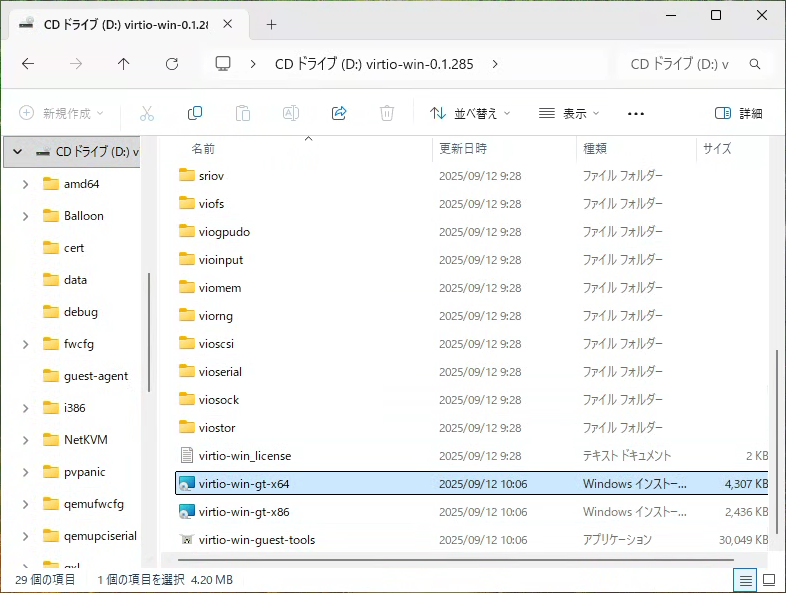Select the viostor folder row

472,428
